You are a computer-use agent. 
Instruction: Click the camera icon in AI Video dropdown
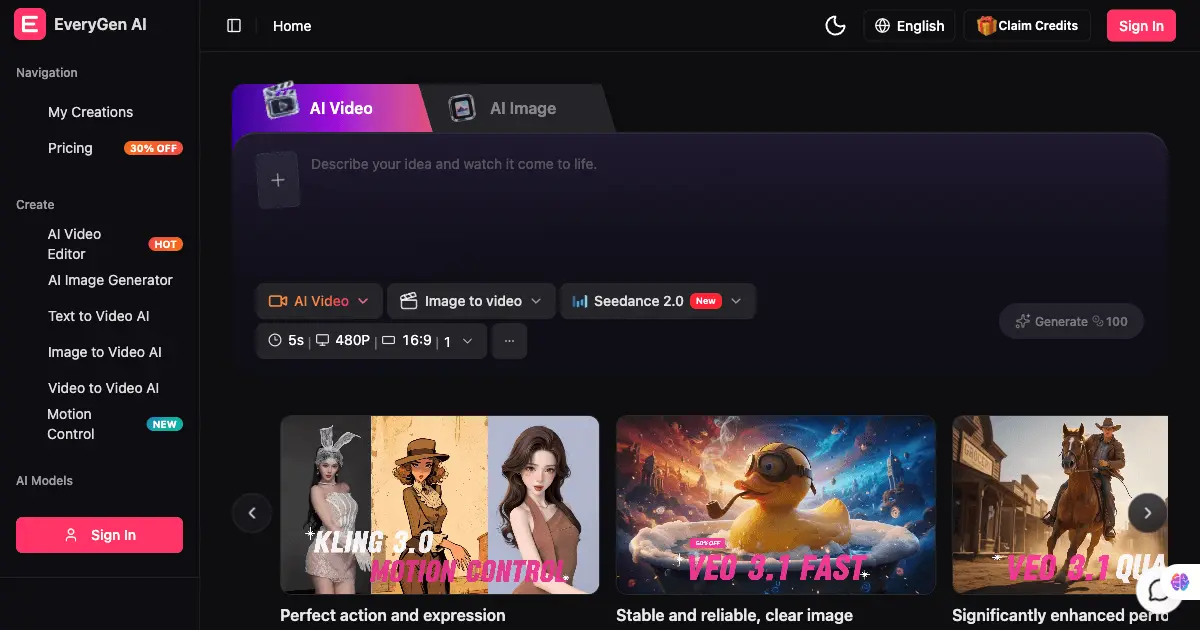(278, 301)
